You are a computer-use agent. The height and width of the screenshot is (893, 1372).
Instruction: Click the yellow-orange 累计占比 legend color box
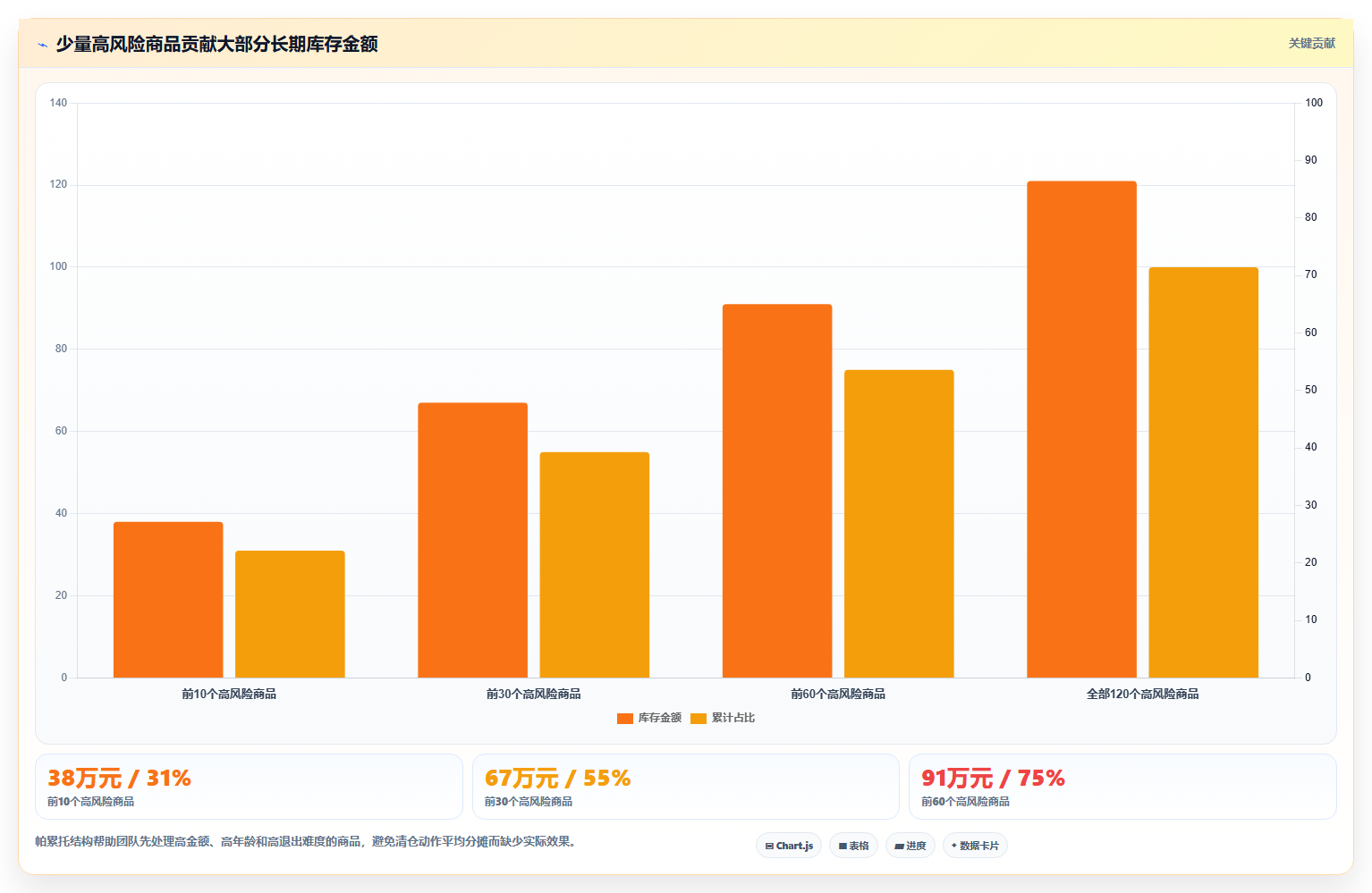(699, 719)
